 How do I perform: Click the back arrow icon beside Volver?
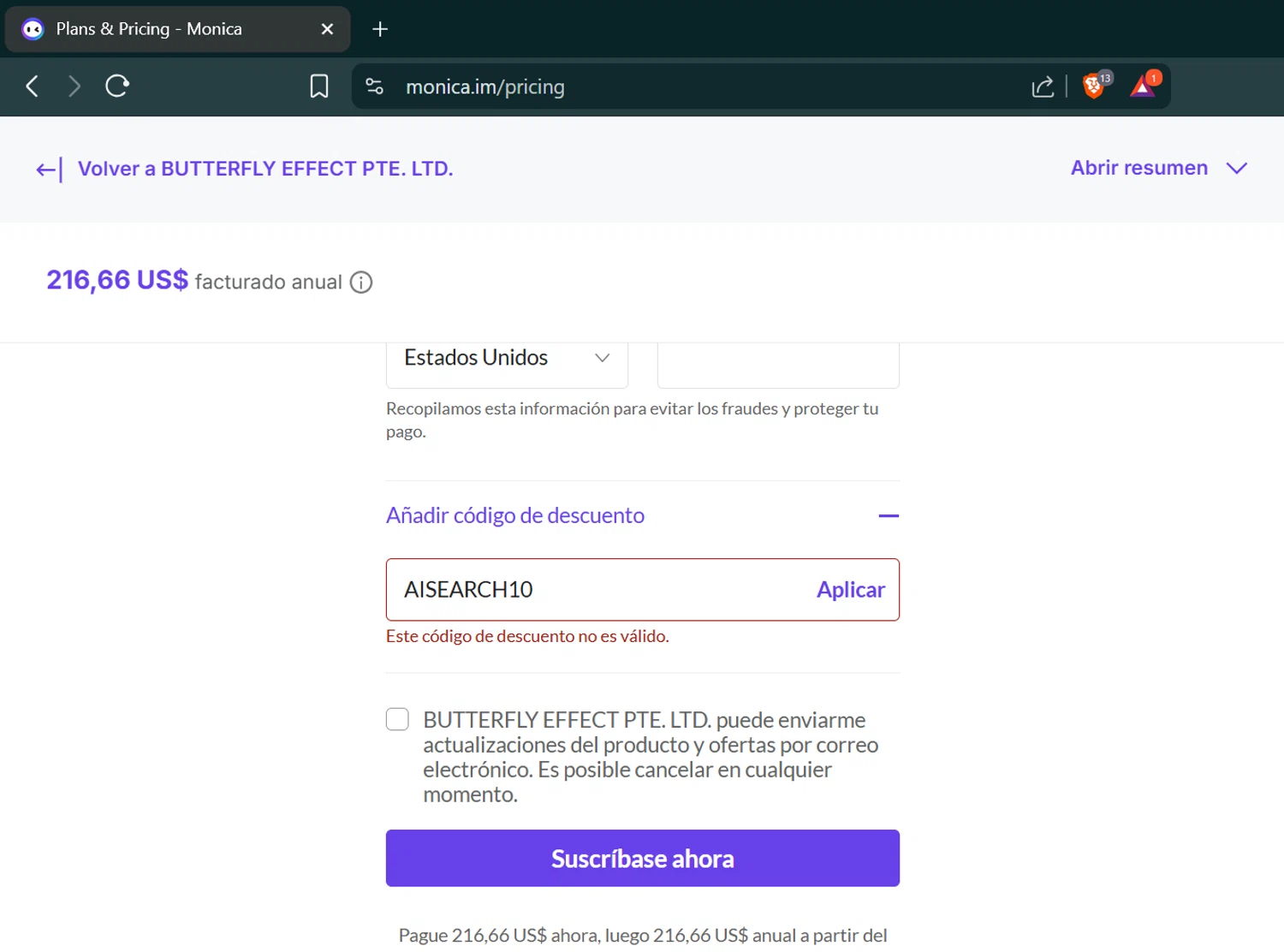[49, 170]
